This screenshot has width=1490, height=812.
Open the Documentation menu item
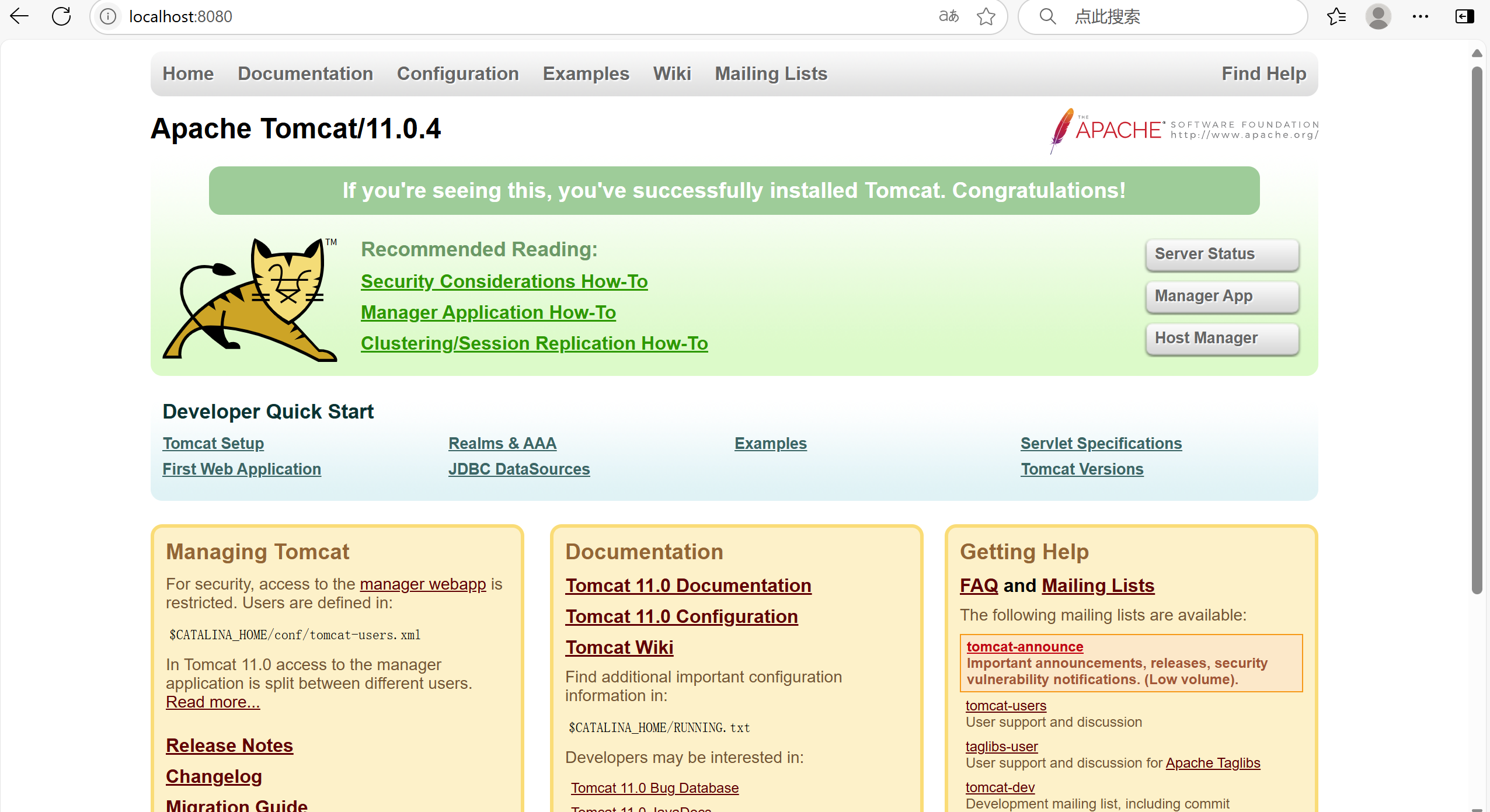point(305,74)
